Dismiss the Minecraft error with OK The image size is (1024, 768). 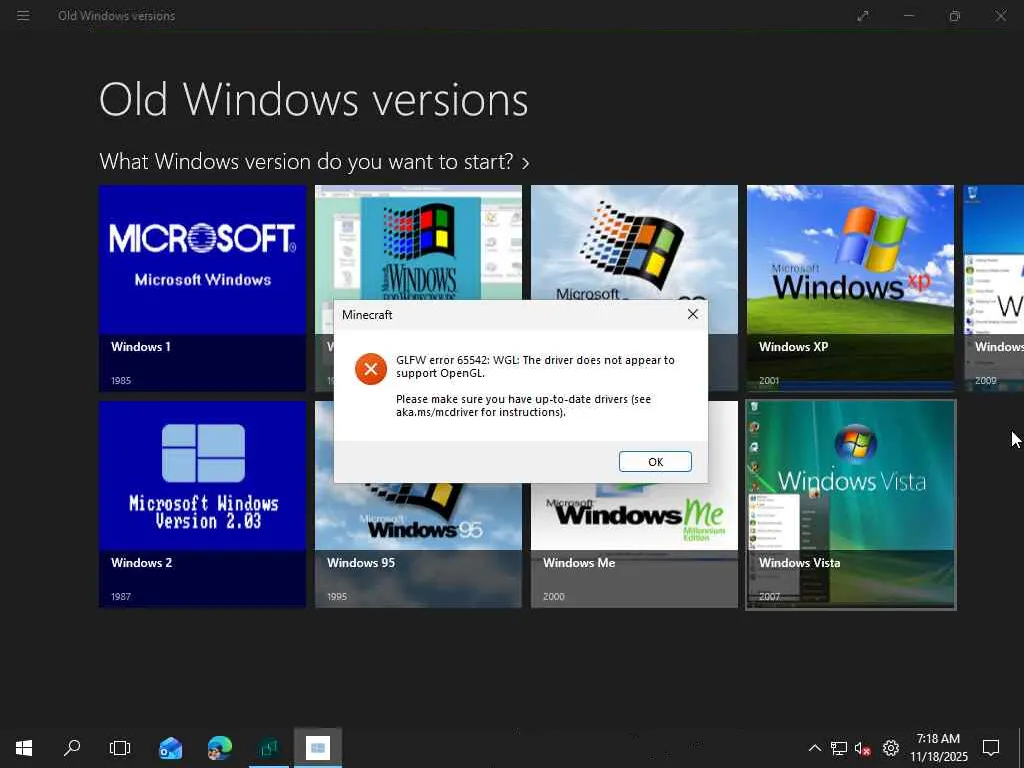[x=655, y=462]
